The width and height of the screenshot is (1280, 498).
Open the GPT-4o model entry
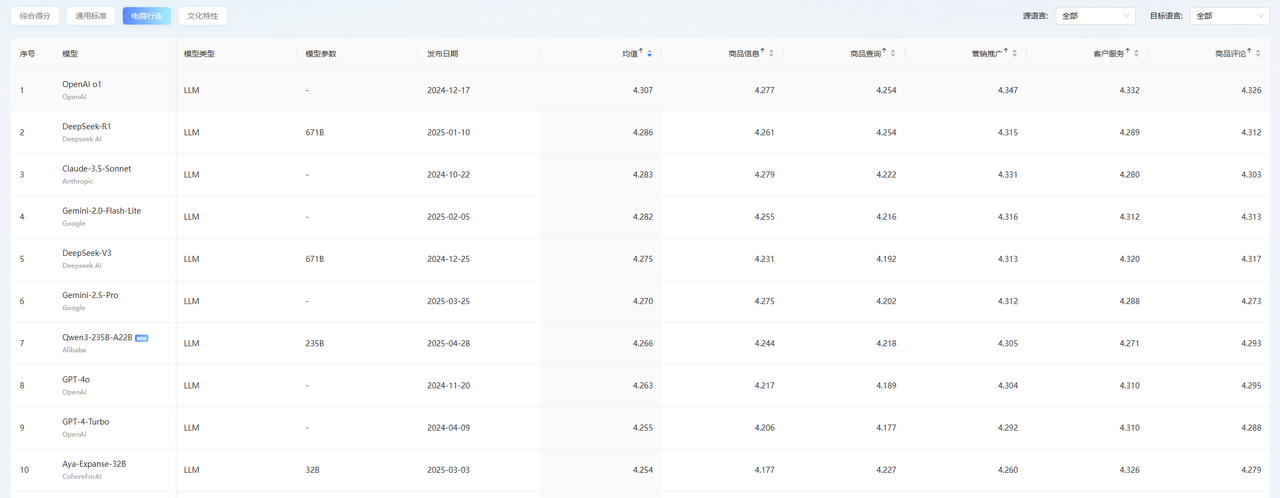(x=76, y=379)
